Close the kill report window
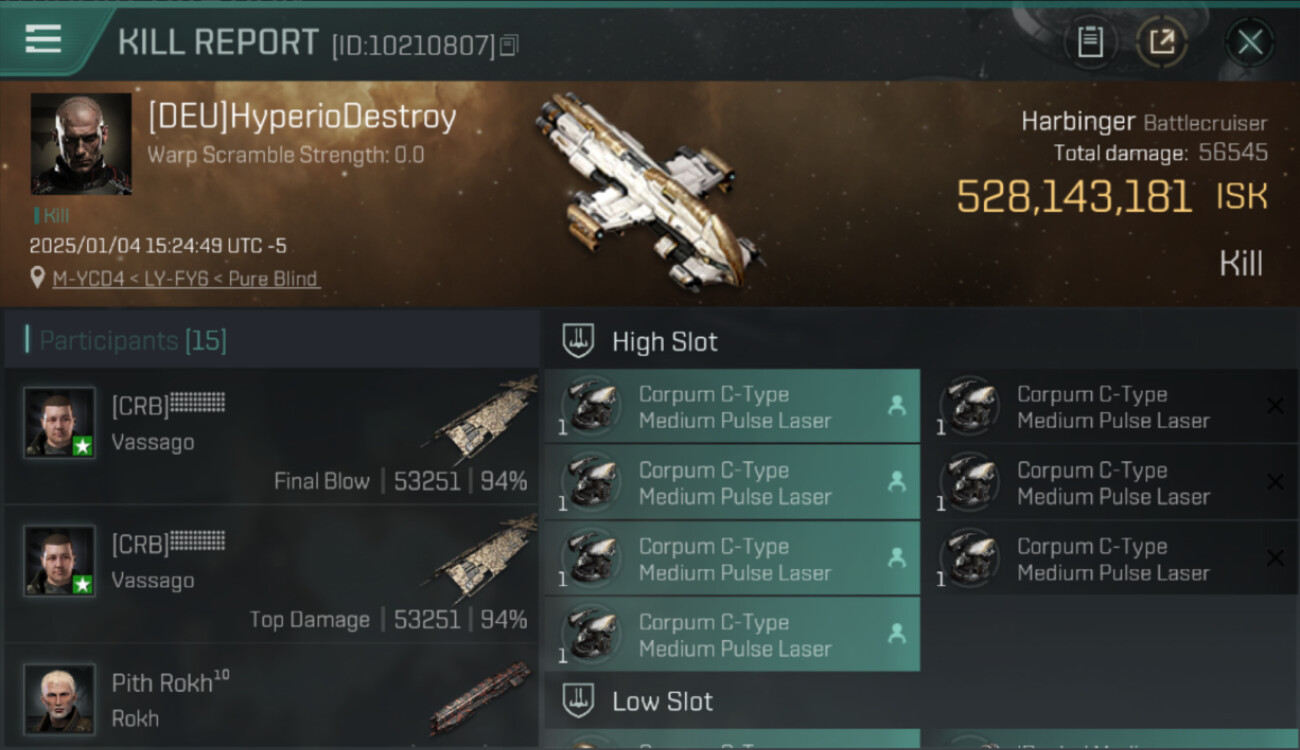This screenshot has height=750, width=1300. click(x=1250, y=42)
